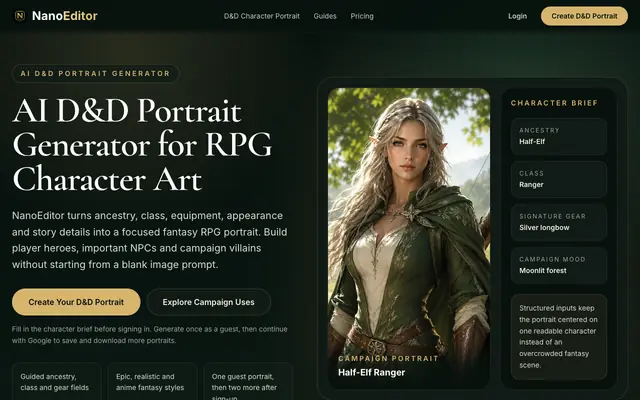The width and height of the screenshot is (640, 400).
Task: Click the Create D&D Portrait header button
Action: [x=584, y=16]
